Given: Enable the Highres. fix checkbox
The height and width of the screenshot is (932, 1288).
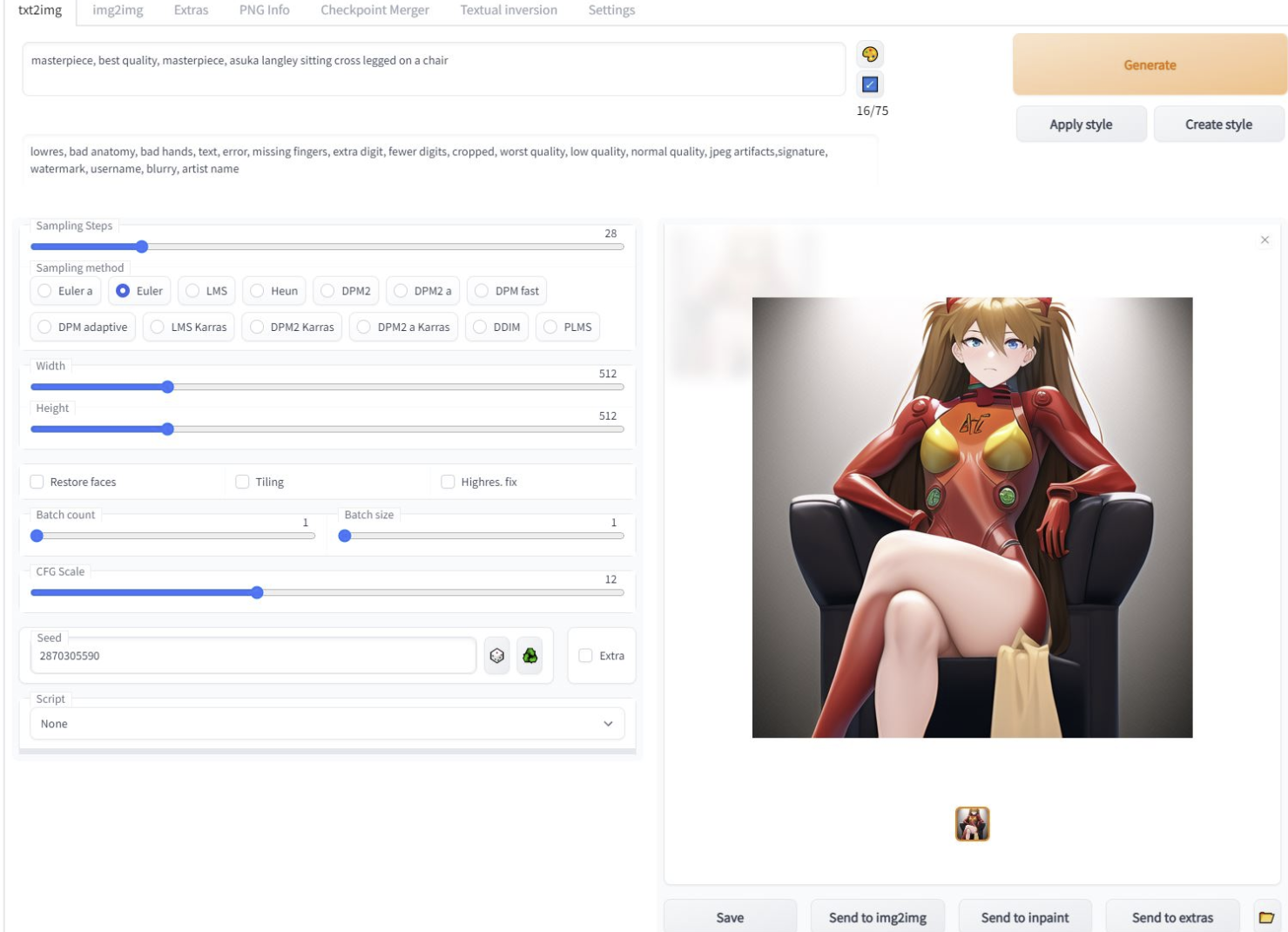Looking at the screenshot, I should click(448, 482).
